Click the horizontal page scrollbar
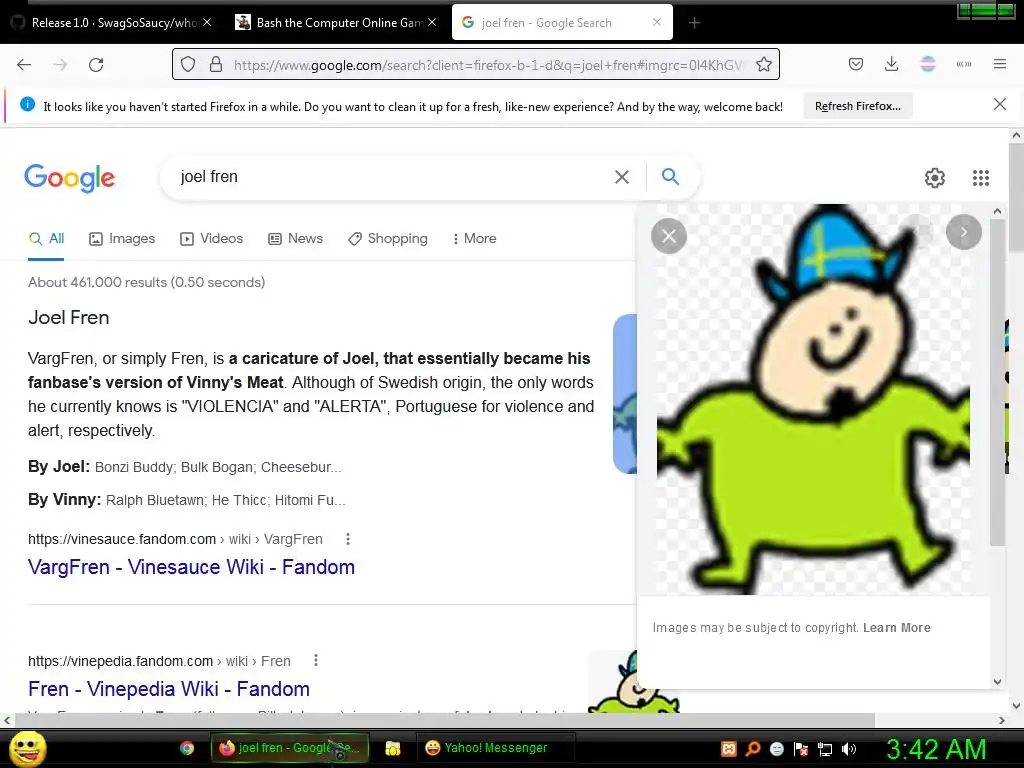The height and width of the screenshot is (768, 1024). pyautogui.click(x=444, y=720)
